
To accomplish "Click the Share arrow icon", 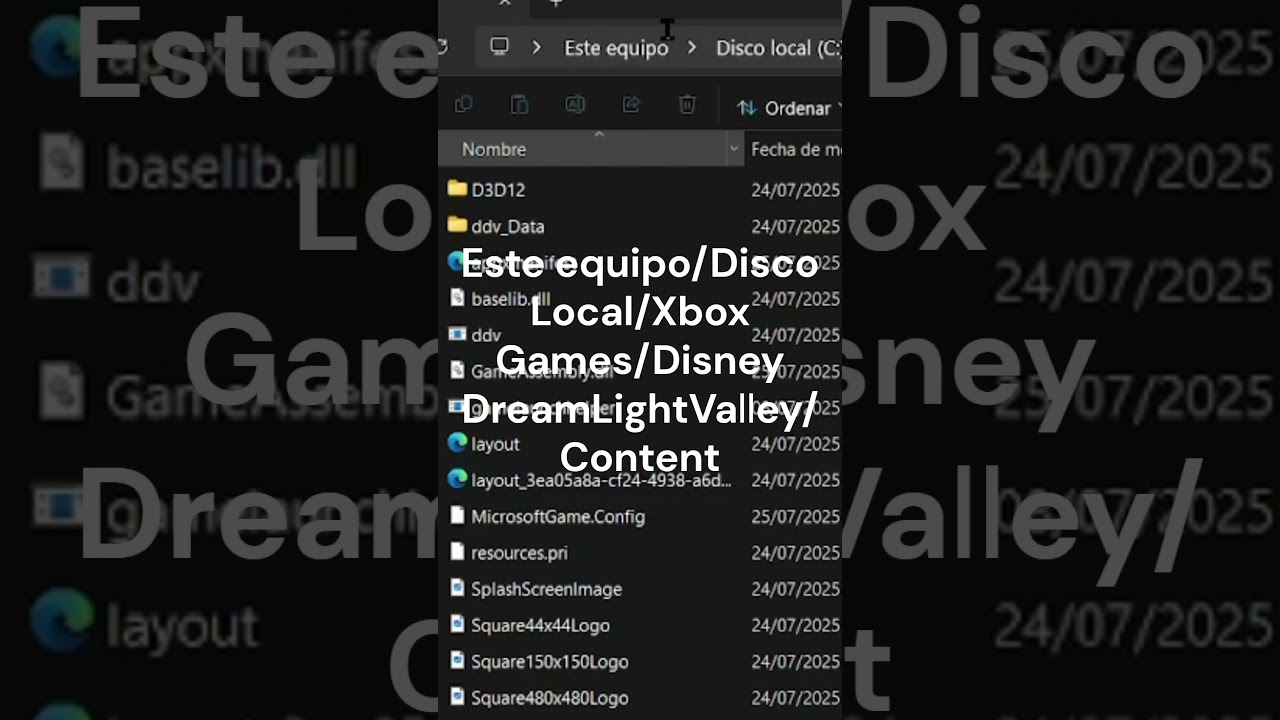I will 631,104.
